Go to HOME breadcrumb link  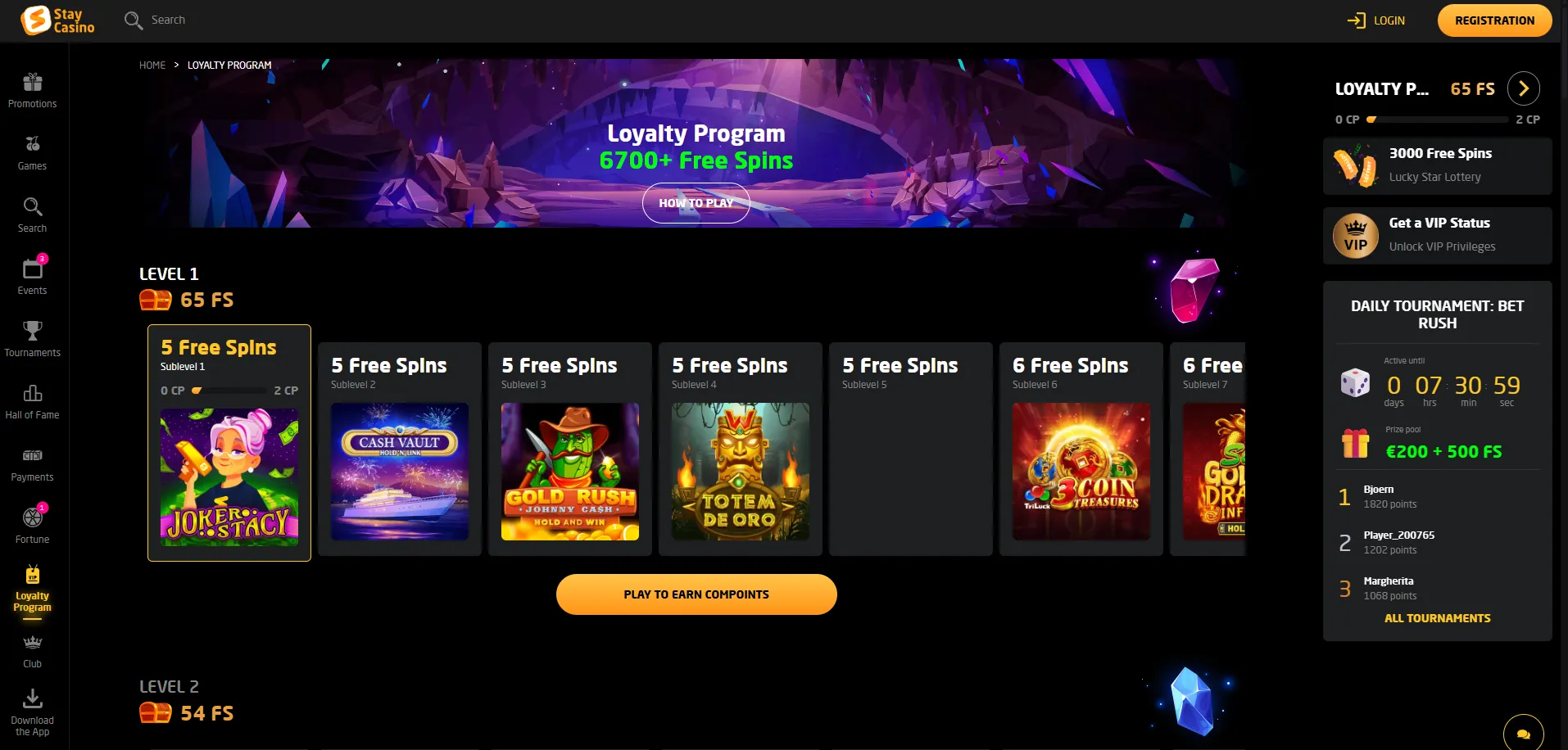coord(152,66)
